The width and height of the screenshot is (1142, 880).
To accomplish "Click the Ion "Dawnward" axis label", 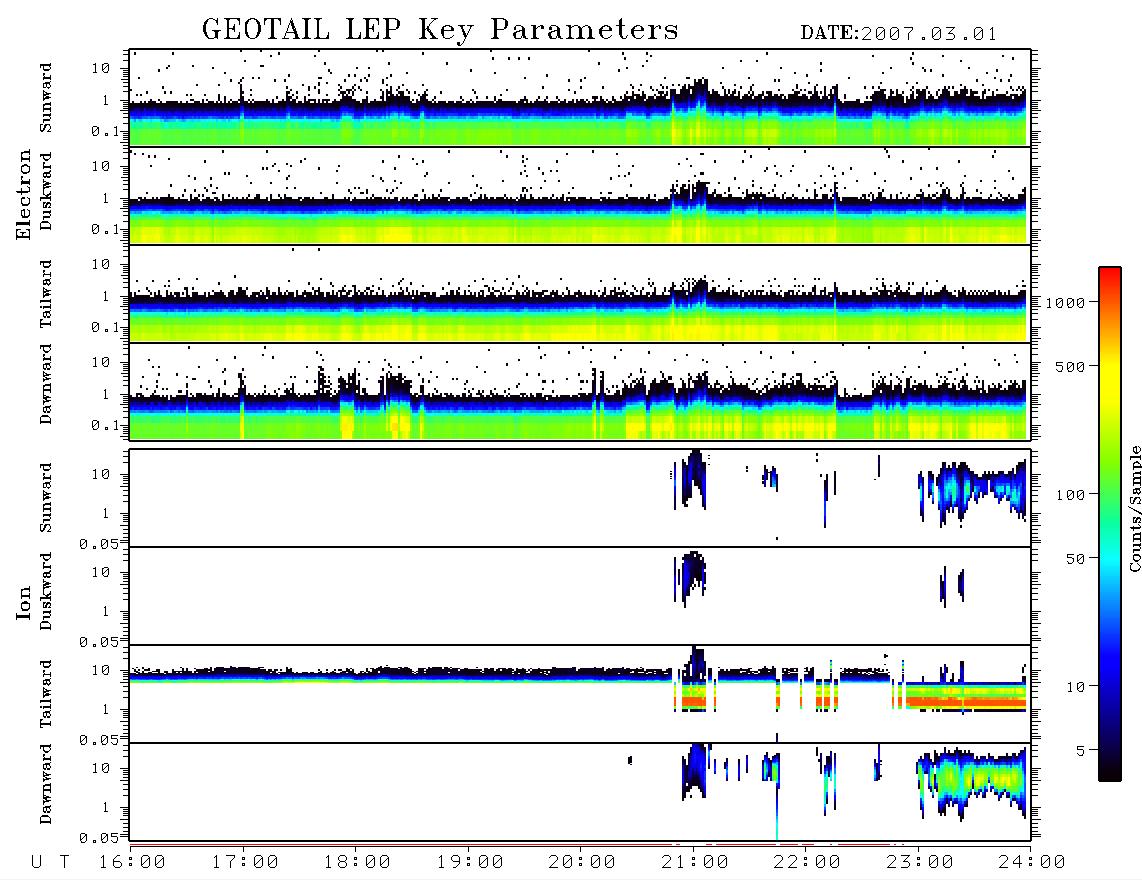I will [46, 784].
